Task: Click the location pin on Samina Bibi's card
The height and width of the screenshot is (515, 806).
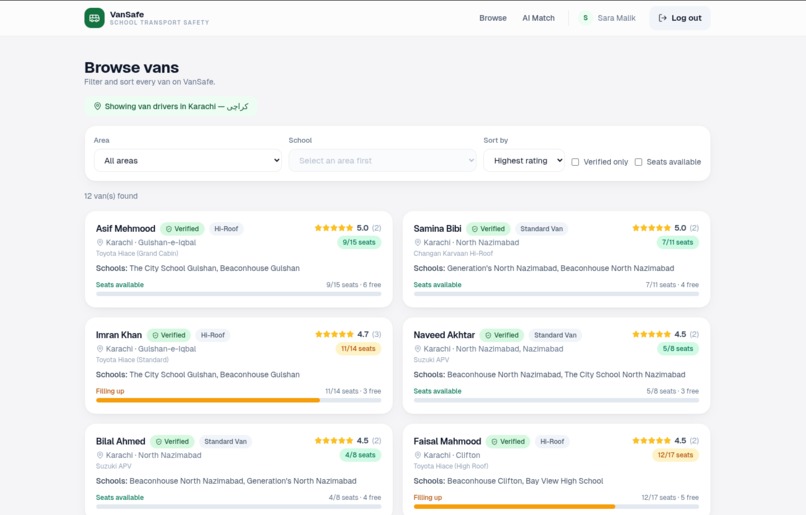Action: 417,242
